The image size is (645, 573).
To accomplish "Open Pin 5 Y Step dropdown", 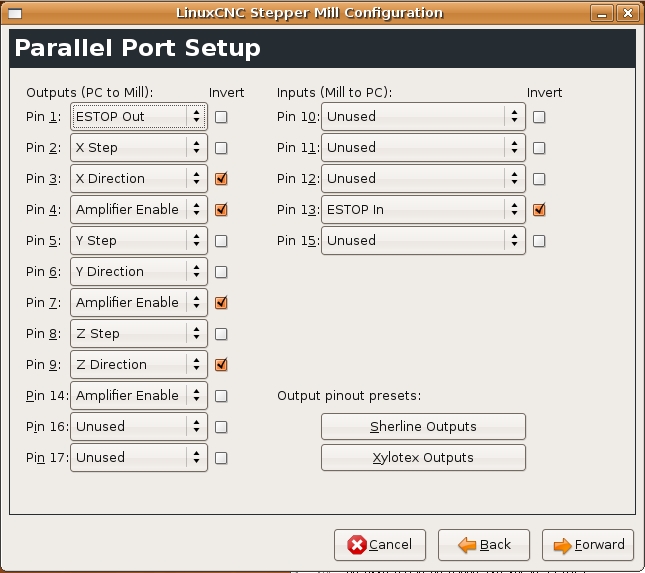I will [x=139, y=241].
